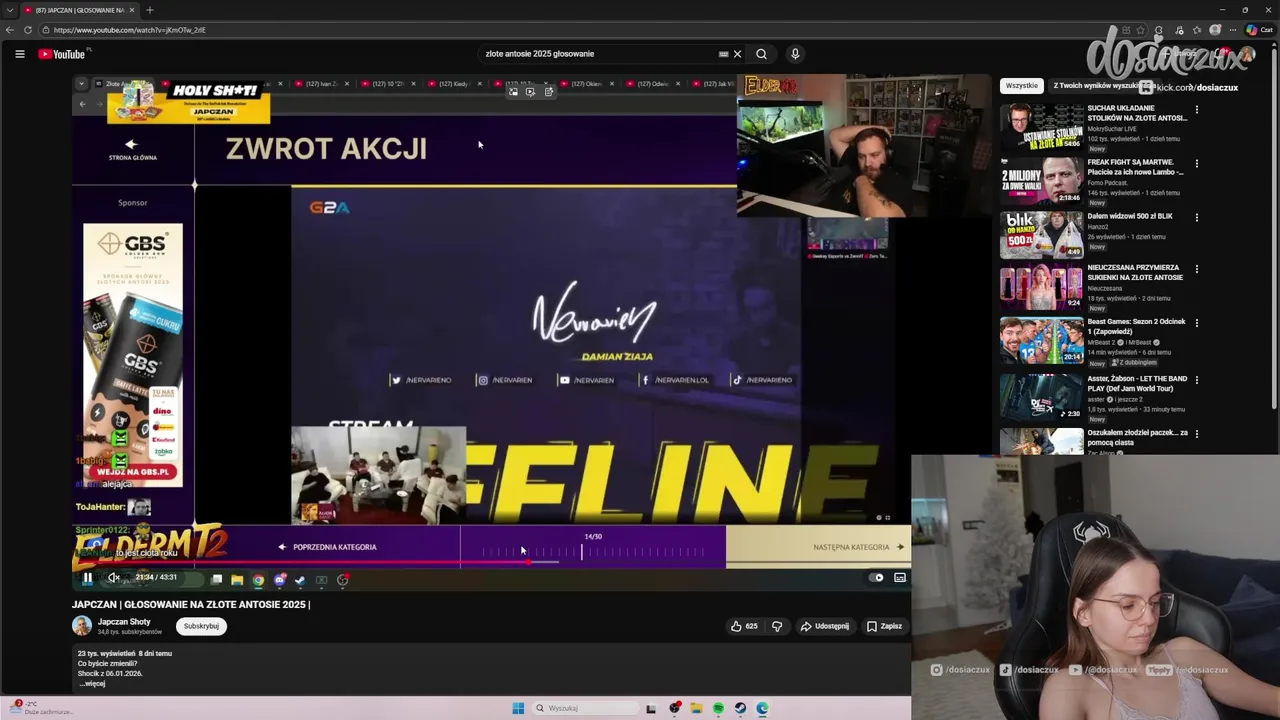Start voice search with microphone
1280x720 pixels.
tap(795, 54)
